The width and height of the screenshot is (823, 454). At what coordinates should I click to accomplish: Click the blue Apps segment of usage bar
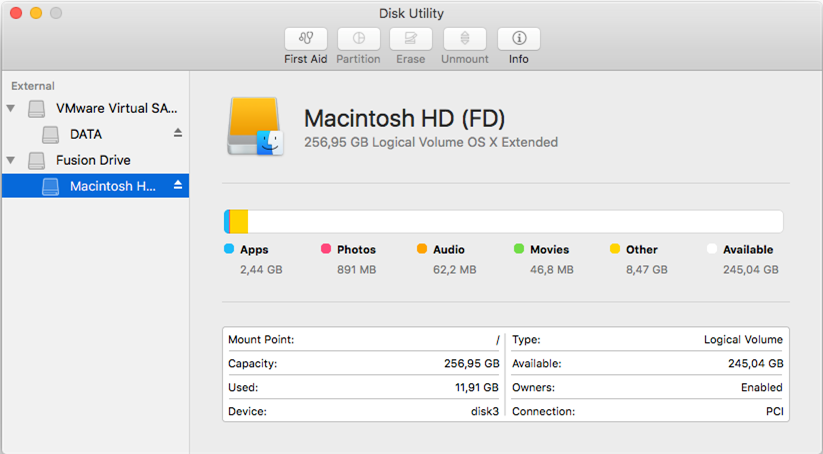coord(226,221)
